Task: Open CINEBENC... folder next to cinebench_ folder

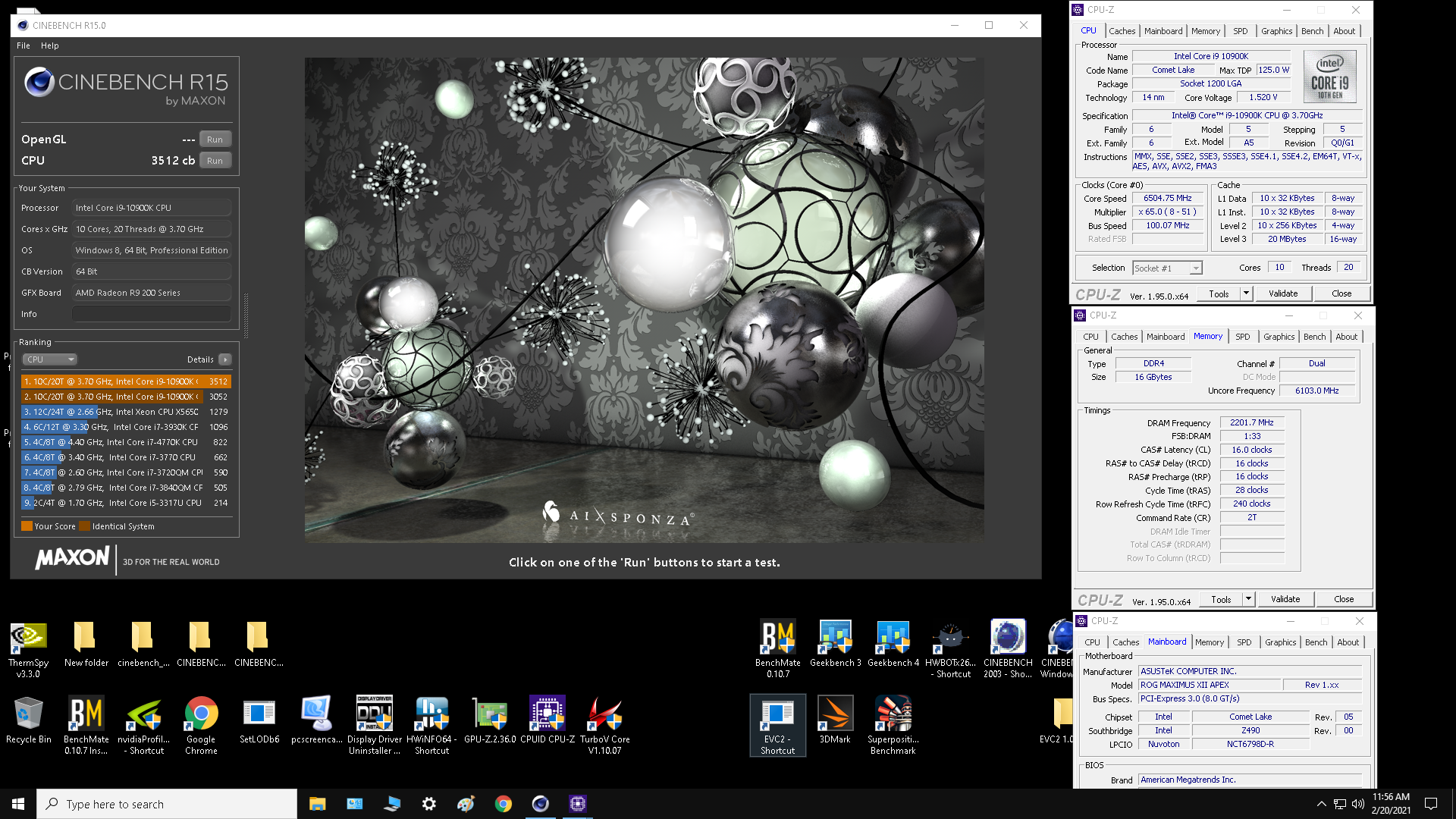Action: [x=201, y=645]
